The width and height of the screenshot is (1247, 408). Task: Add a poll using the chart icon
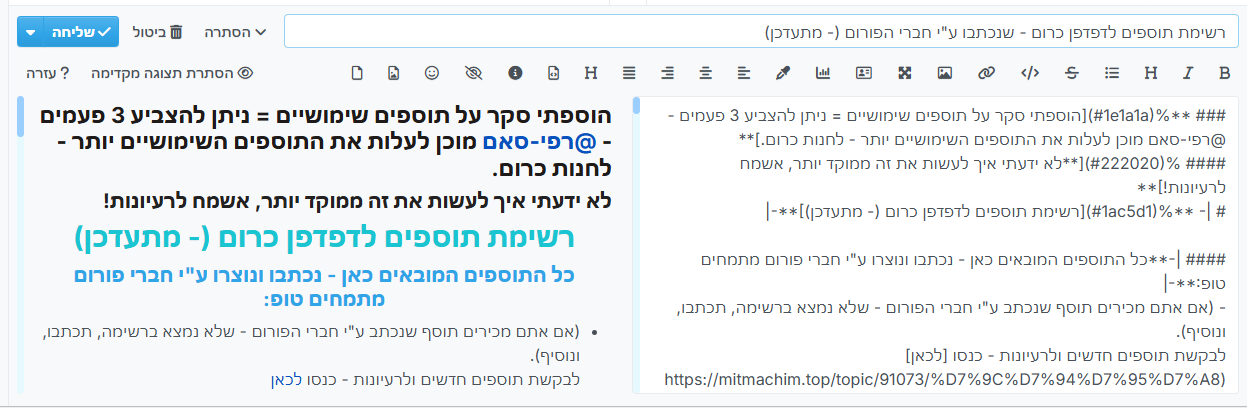824,72
